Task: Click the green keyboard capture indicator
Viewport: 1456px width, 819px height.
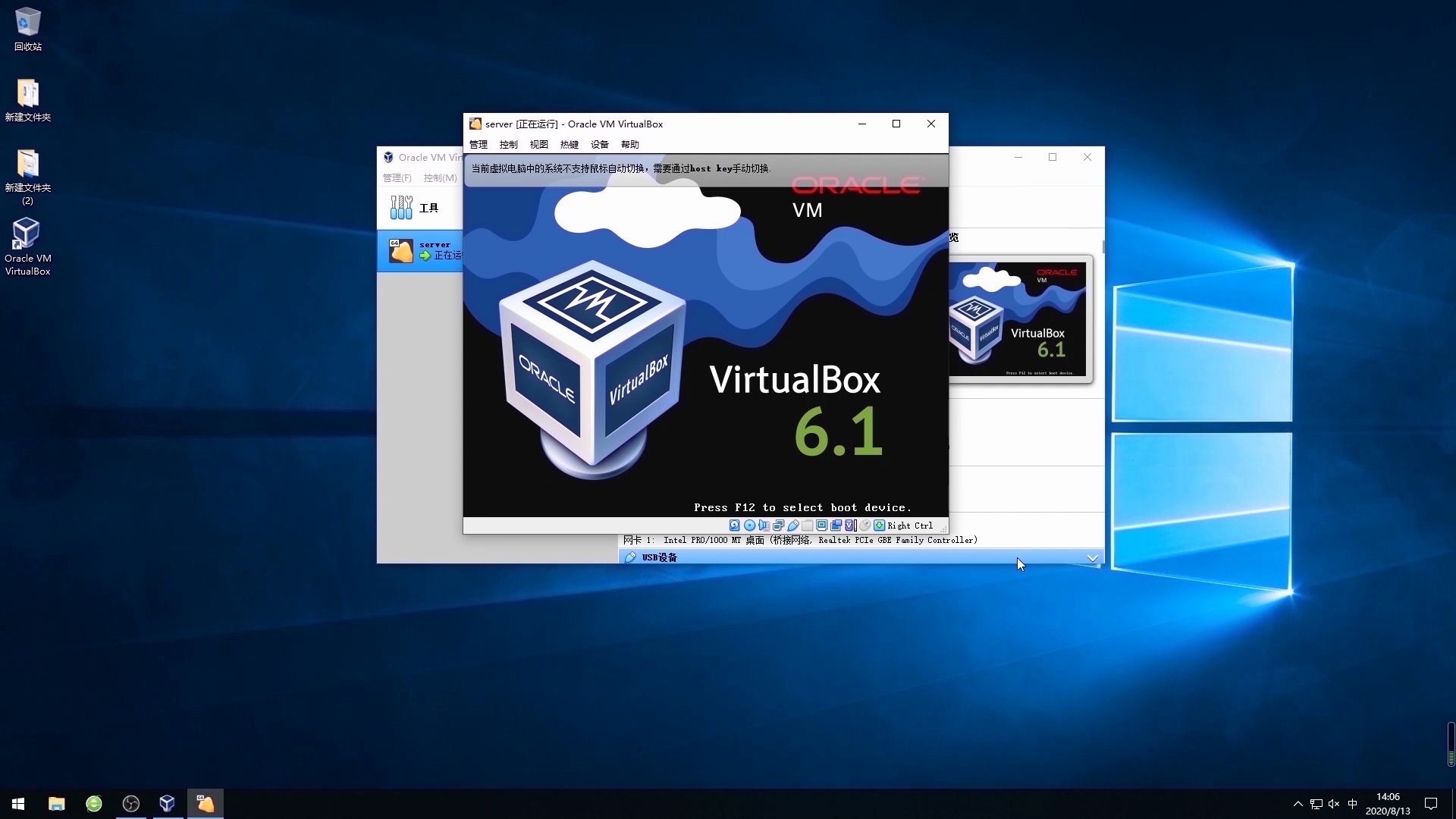Action: click(x=879, y=526)
